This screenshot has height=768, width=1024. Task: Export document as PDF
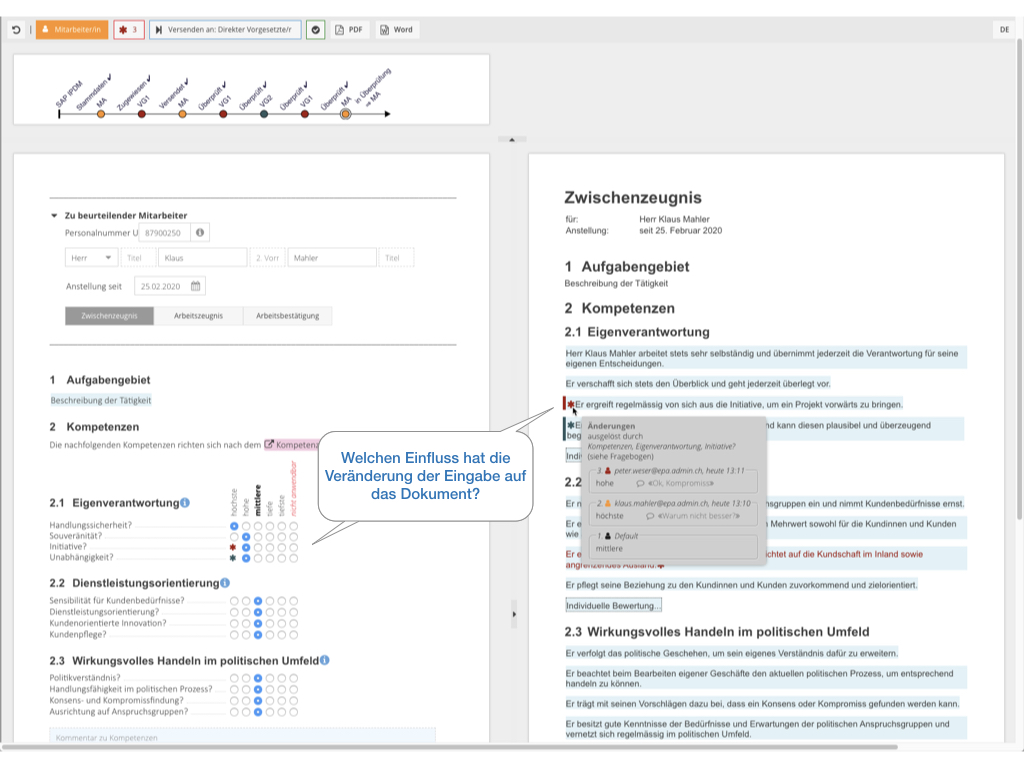point(349,30)
